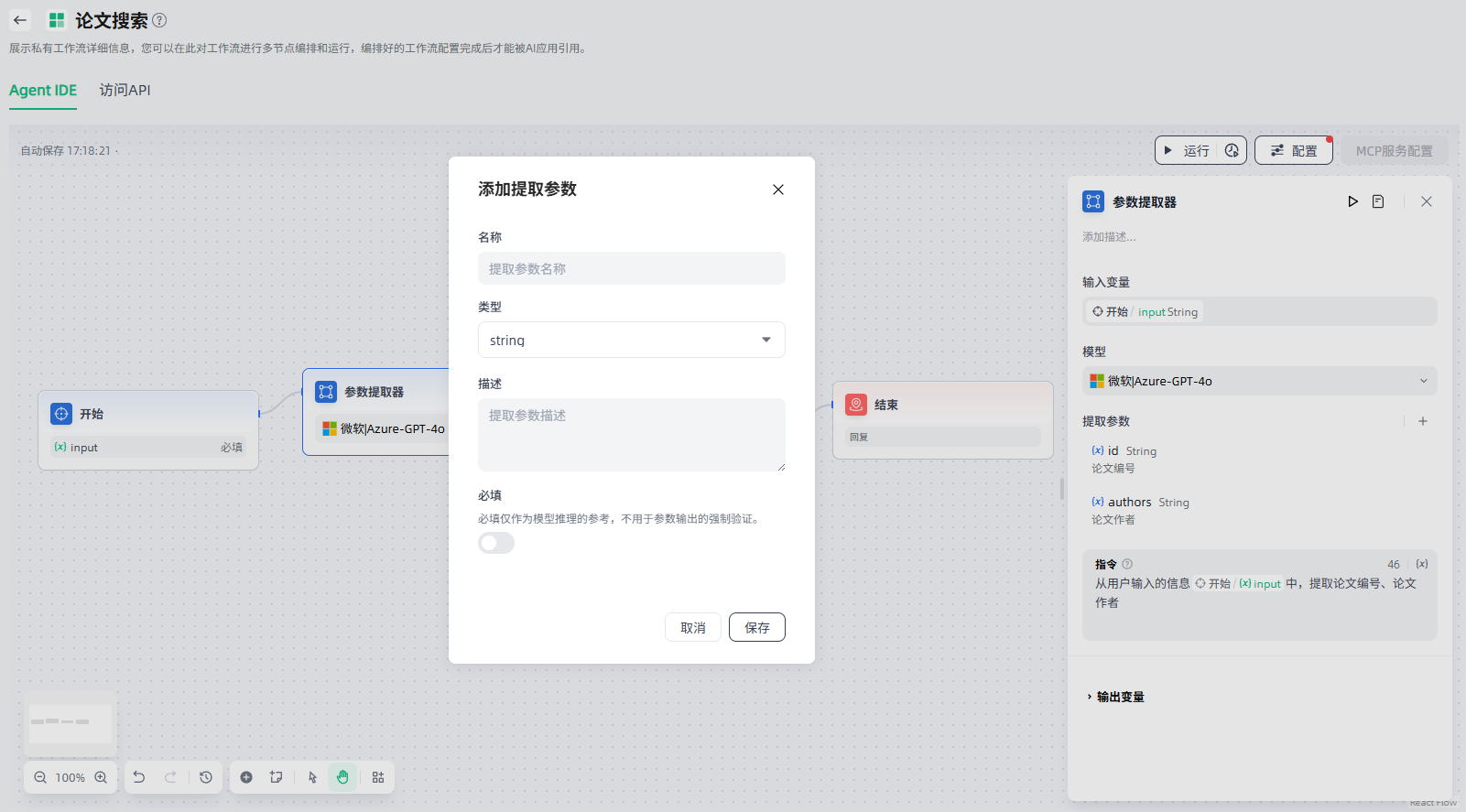Select the pointer cursor tool
The height and width of the screenshot is (812, 1466).
tap(312, 777)
